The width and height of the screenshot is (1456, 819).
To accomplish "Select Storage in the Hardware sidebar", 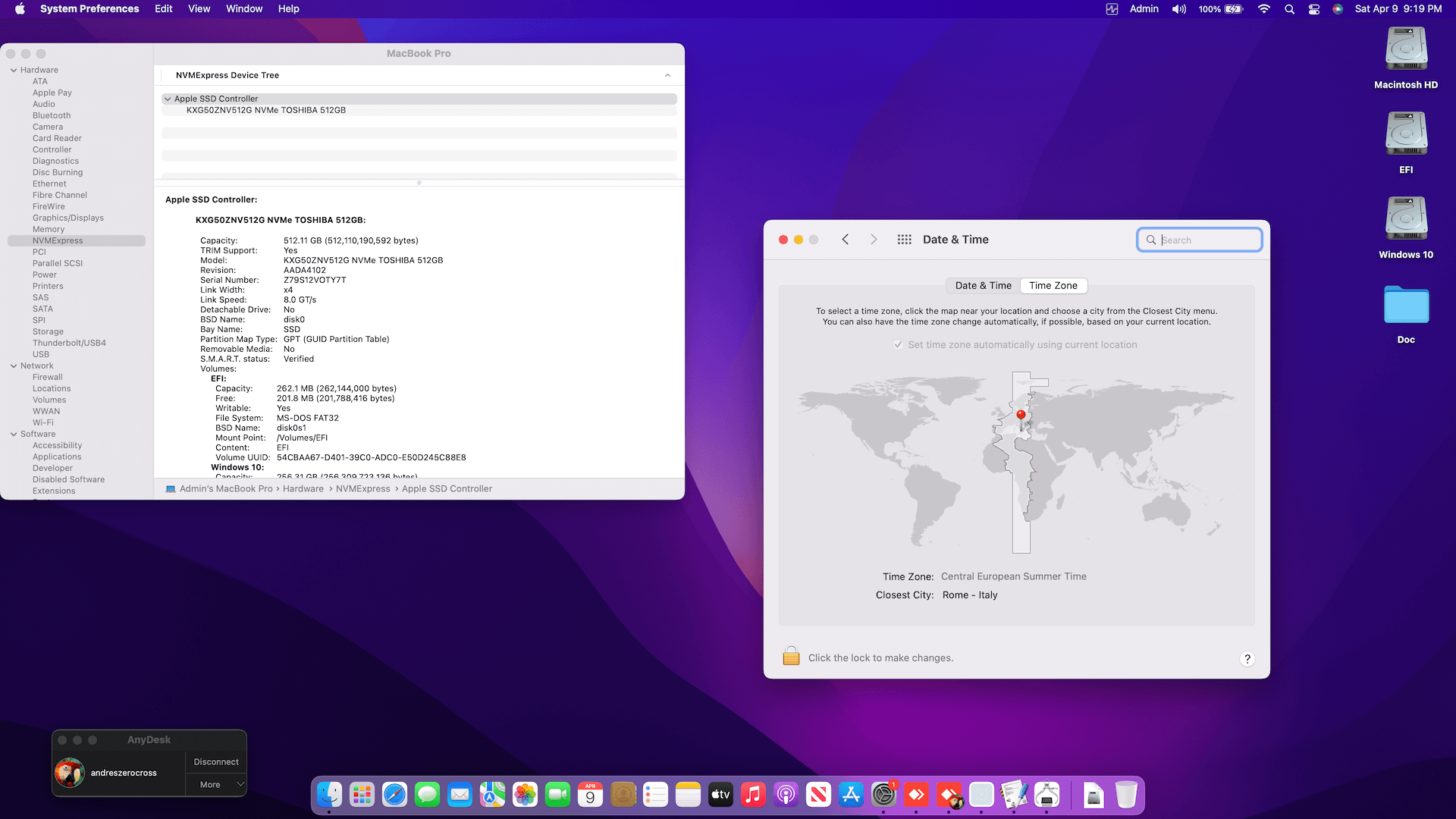I will click(x=48, y=332).
